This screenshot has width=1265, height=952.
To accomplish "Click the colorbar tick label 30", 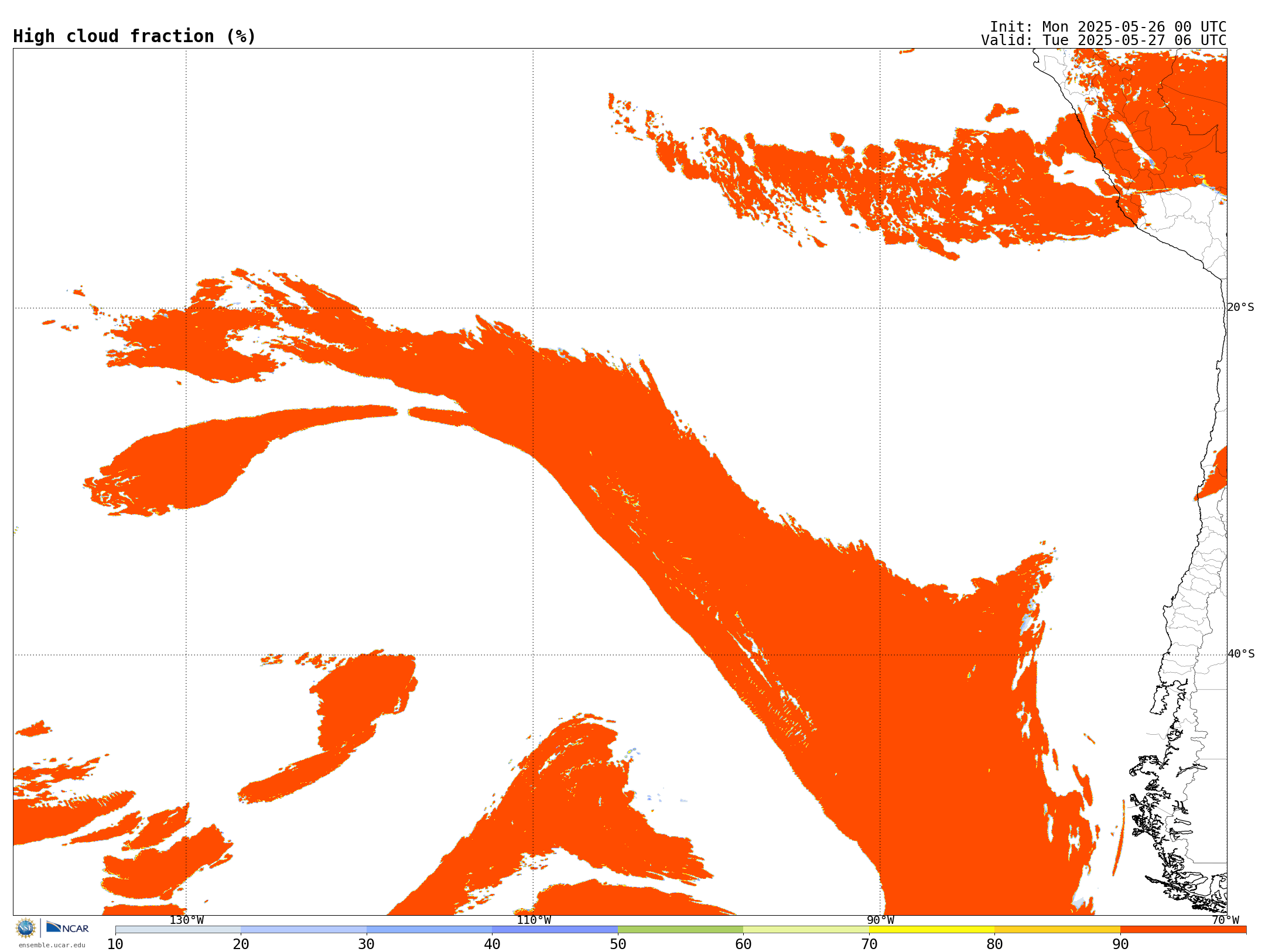I will coord(367,944).
